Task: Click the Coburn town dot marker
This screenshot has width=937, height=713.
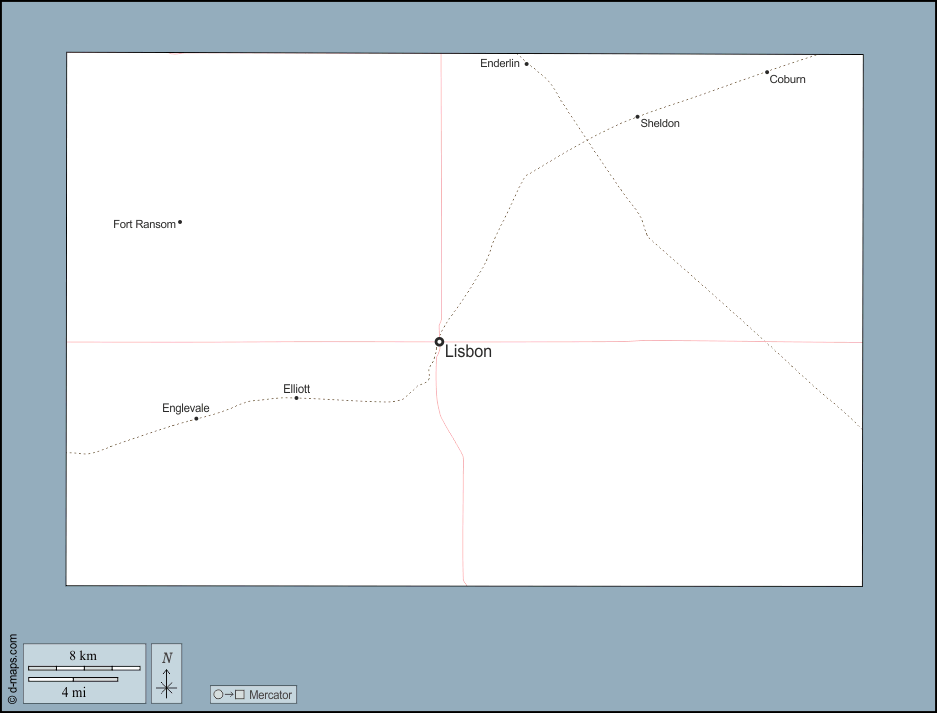Action: click(x=767, y=72)
